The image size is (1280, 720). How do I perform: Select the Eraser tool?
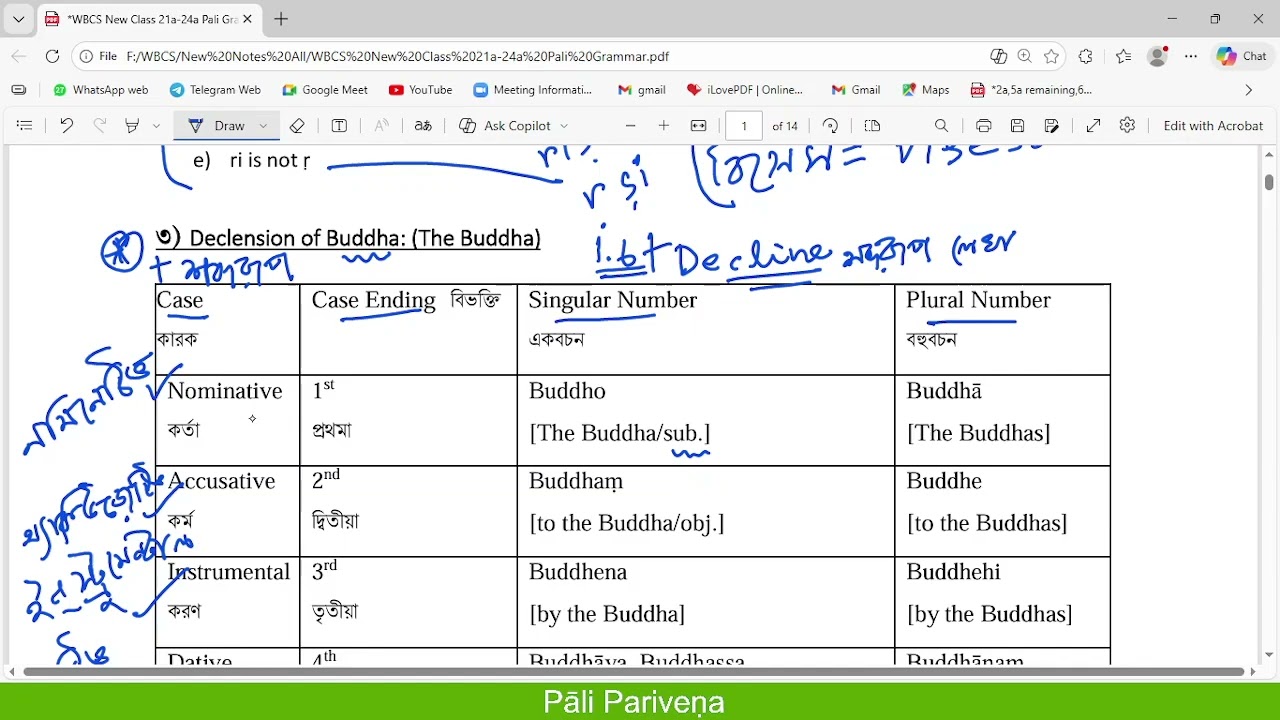(297, 126)
